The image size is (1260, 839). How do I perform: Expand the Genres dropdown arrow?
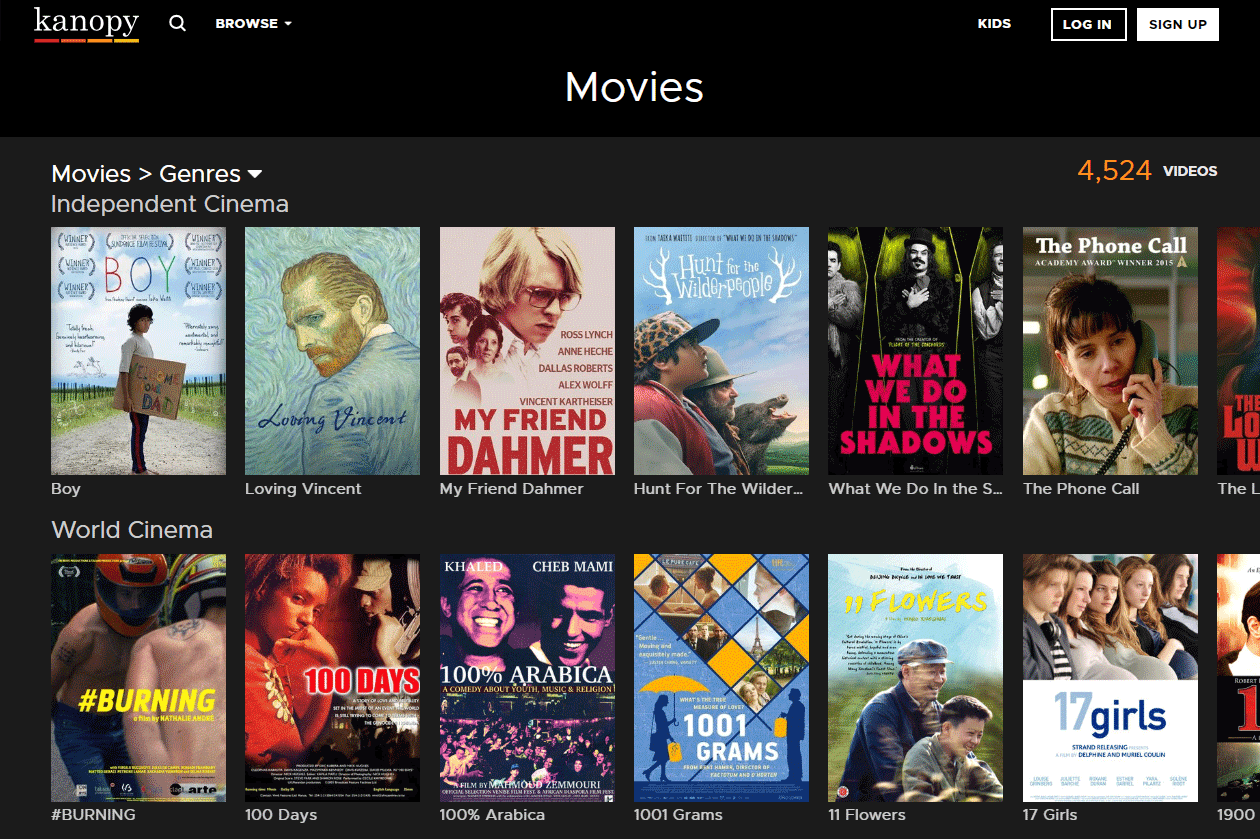coord(255,174)
